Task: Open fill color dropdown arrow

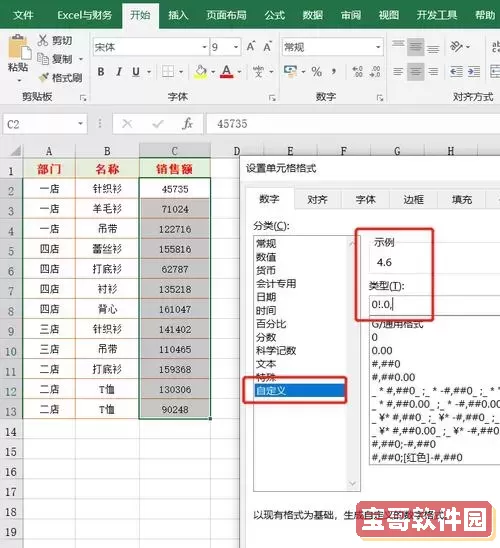Action: (x=213, y=72)
